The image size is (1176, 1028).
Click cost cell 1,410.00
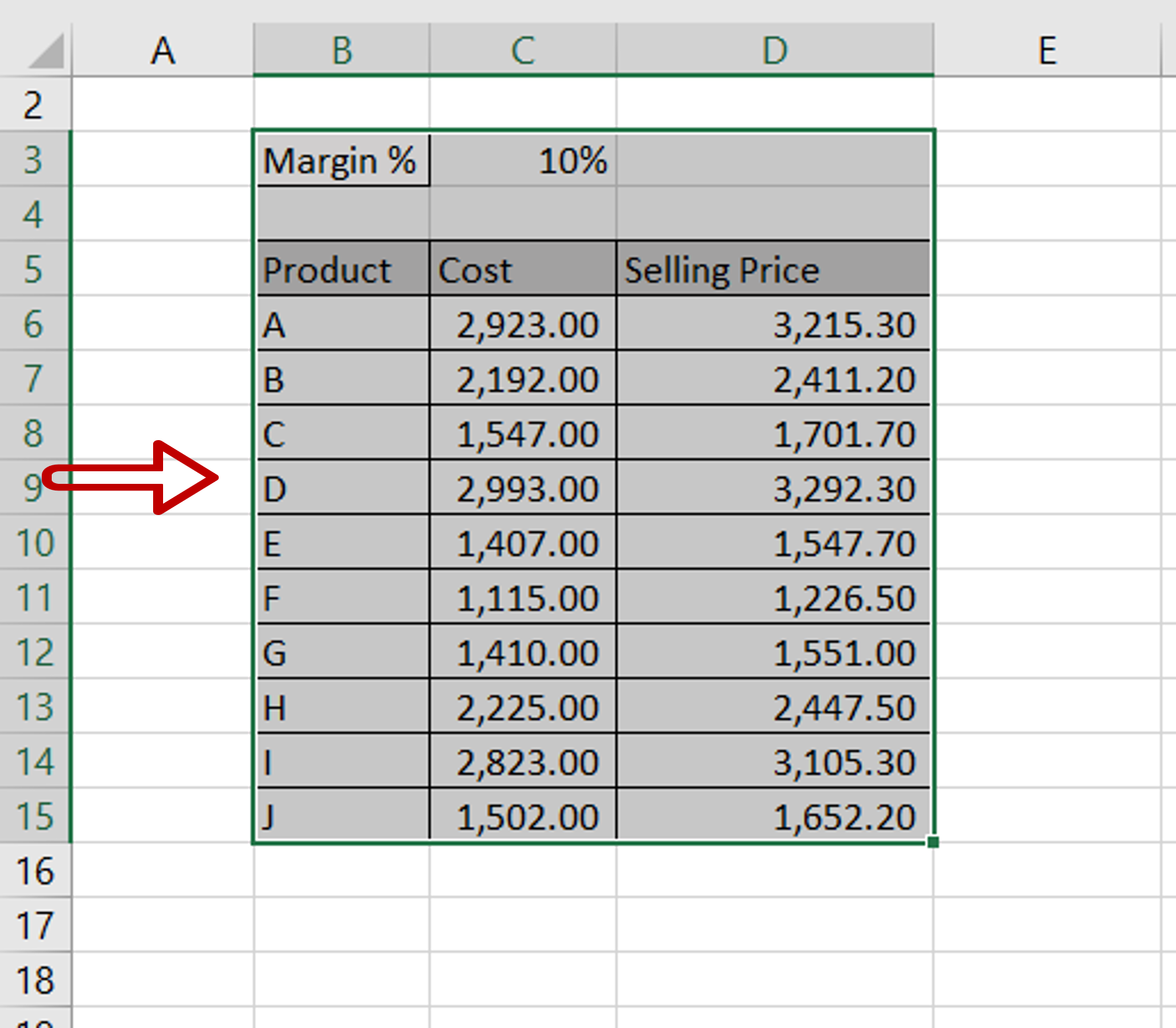coord(523,652)
